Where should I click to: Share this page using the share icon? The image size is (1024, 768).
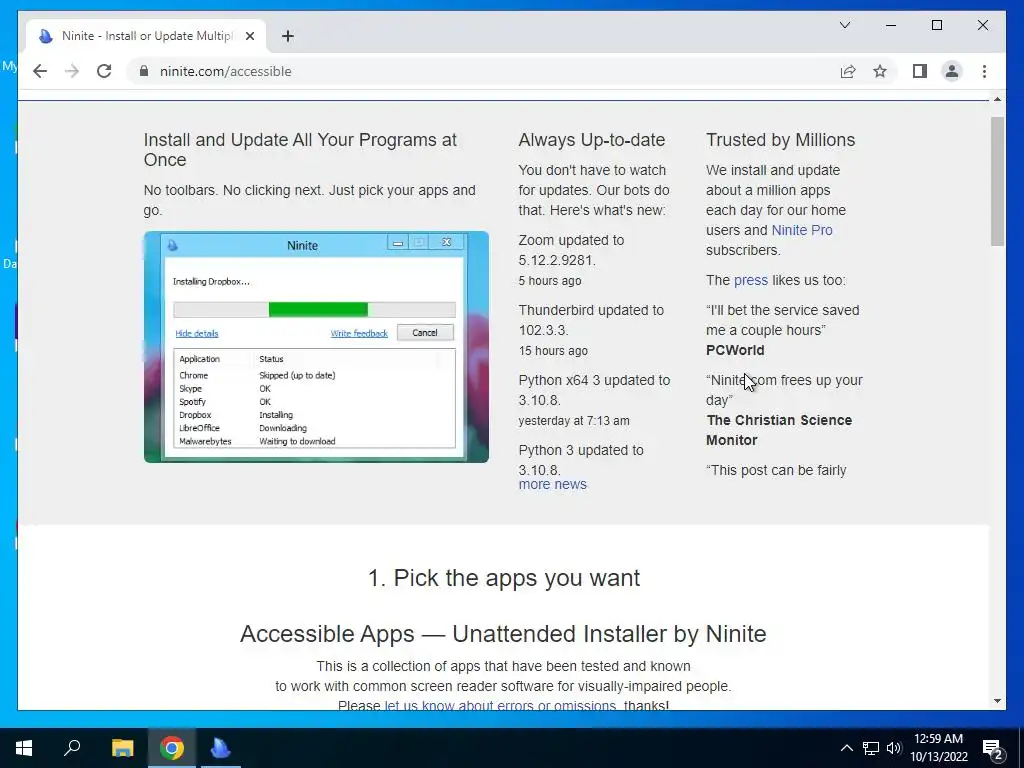848,71
